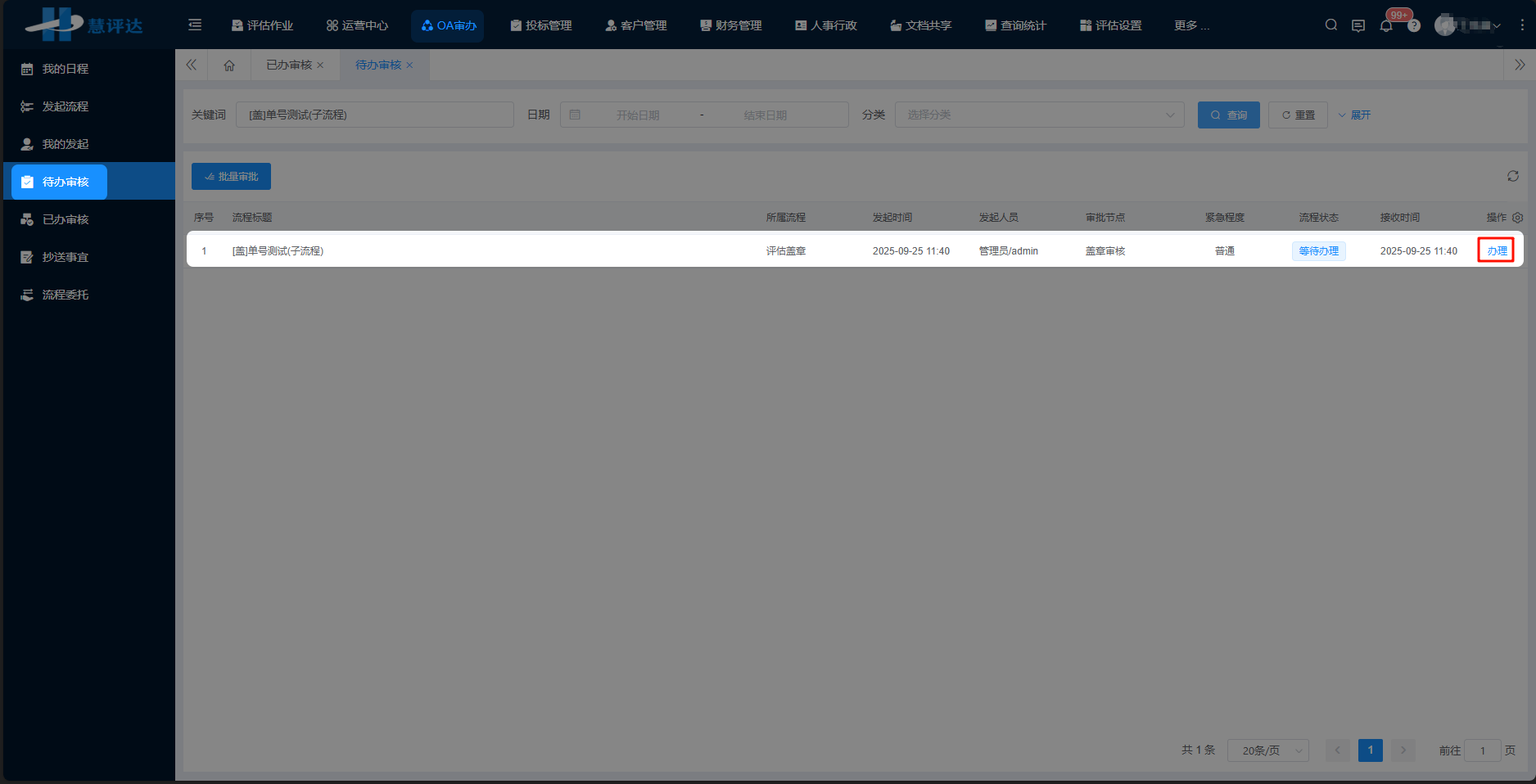Click the 关键词 keyword input field

pyautogui.click(x=375, y=115)
